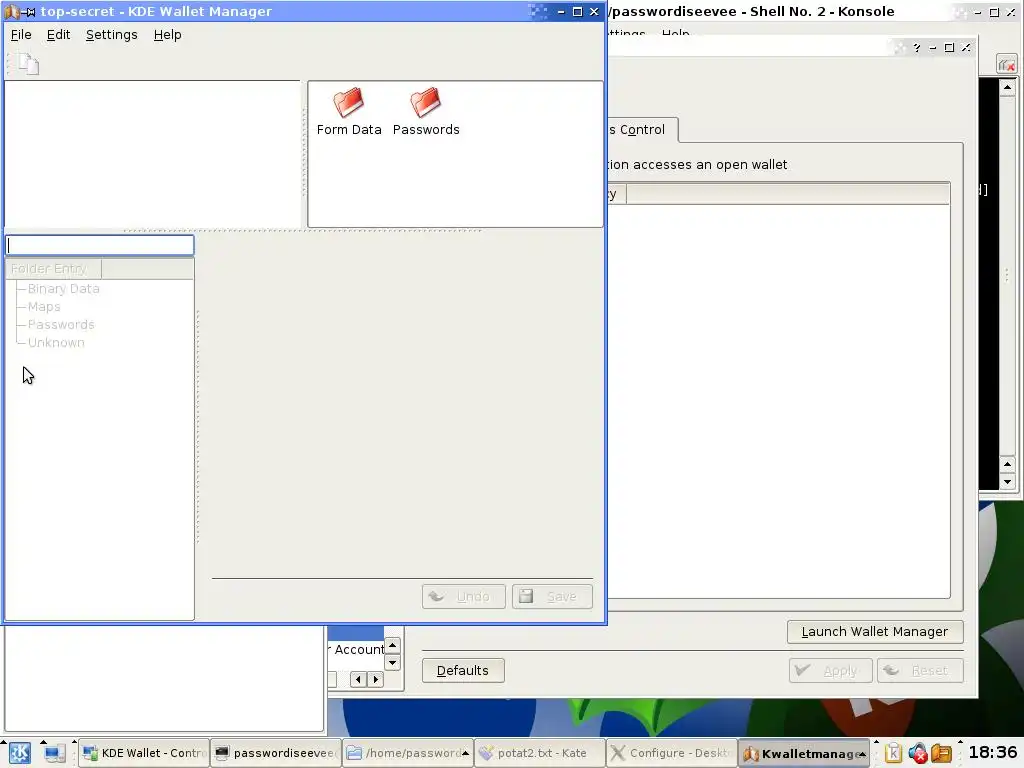Click the left arrow below the Account list
The image size is (1024, 768).
(x=358, y=680)
